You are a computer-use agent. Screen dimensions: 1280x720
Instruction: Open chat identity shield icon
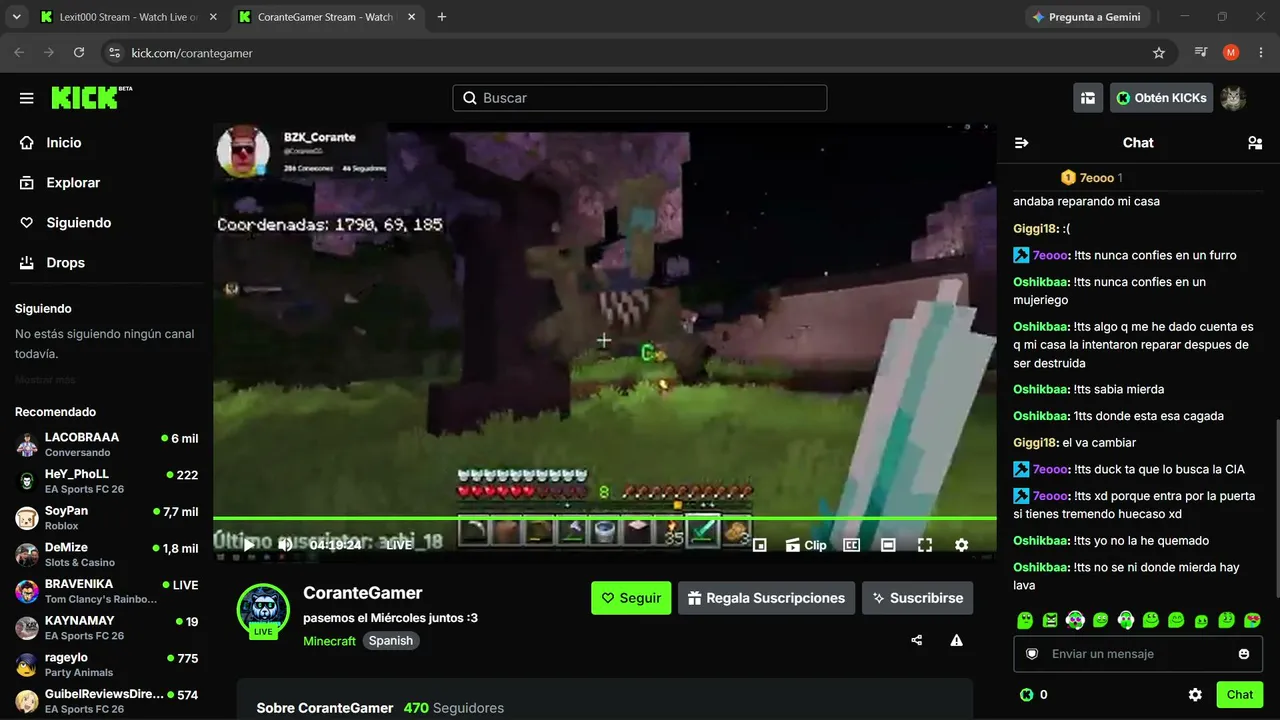(x=1033, y=654)
